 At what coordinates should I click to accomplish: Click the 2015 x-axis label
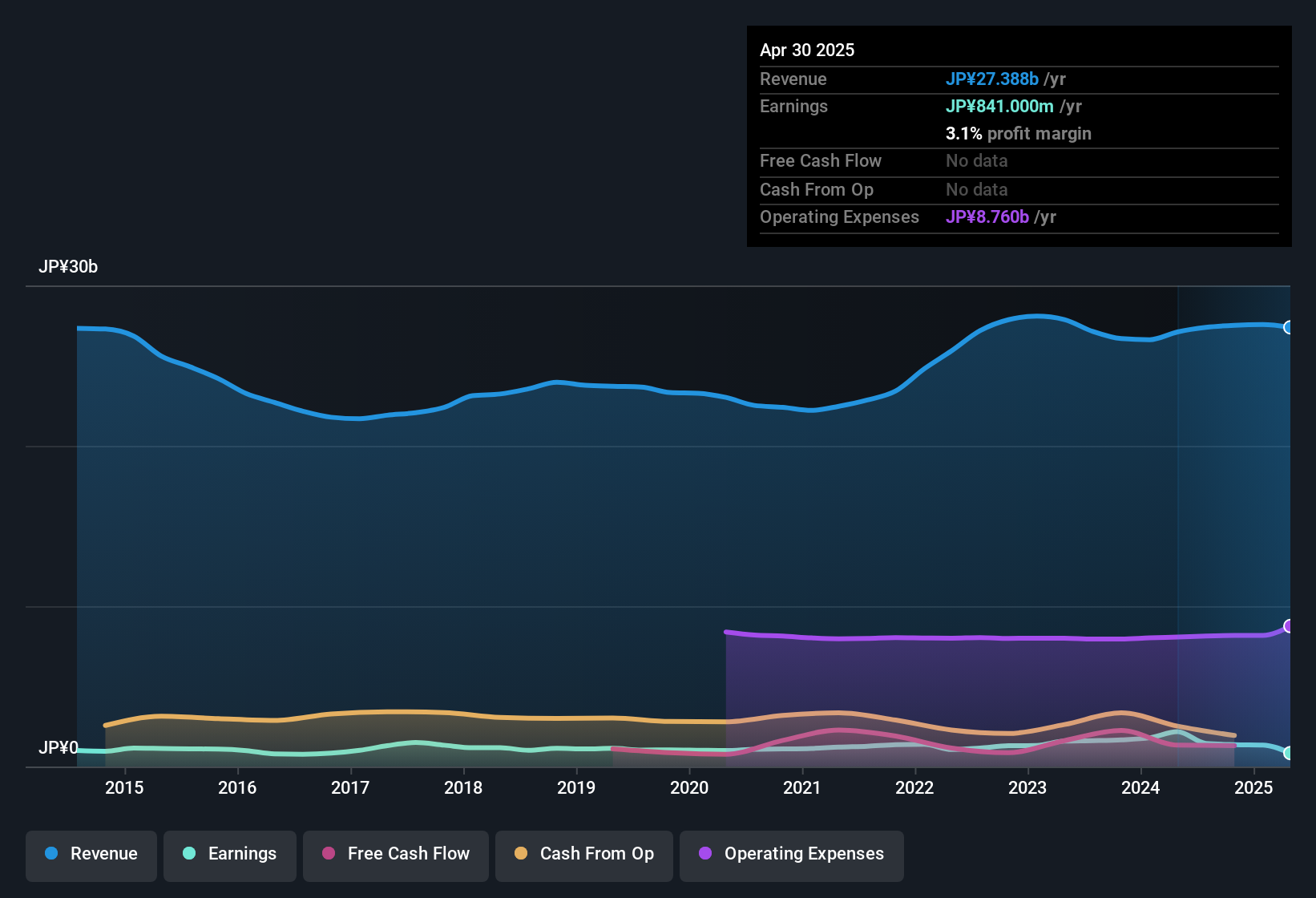(124, 788)
